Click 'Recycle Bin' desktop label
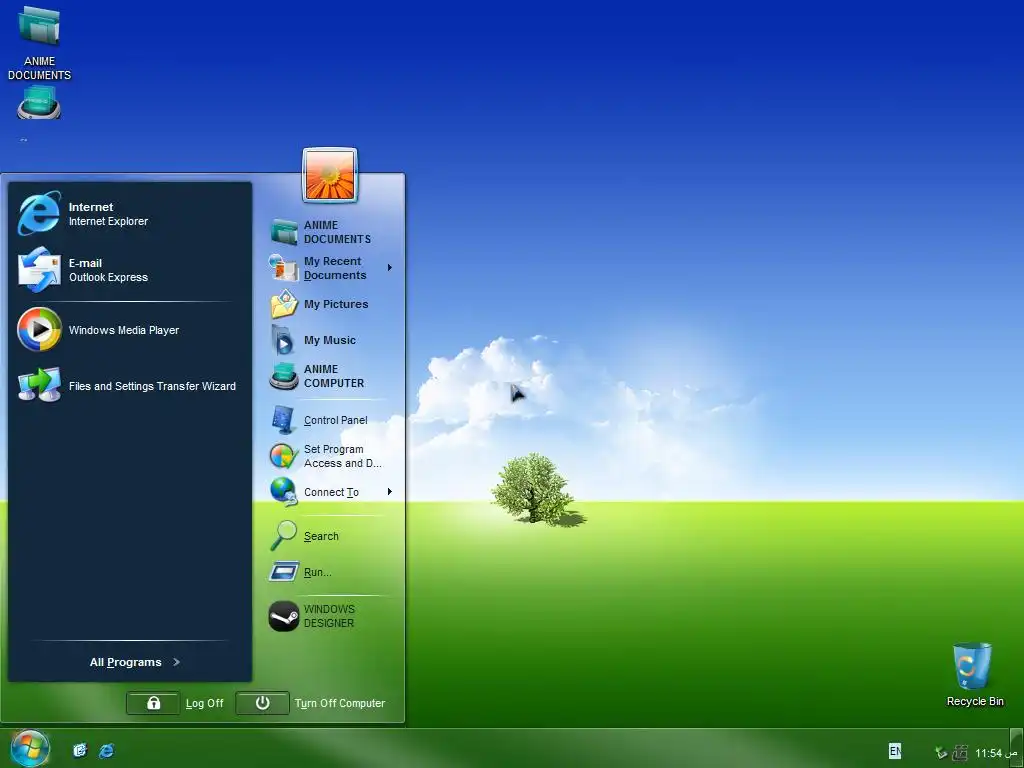 (975, 701)
